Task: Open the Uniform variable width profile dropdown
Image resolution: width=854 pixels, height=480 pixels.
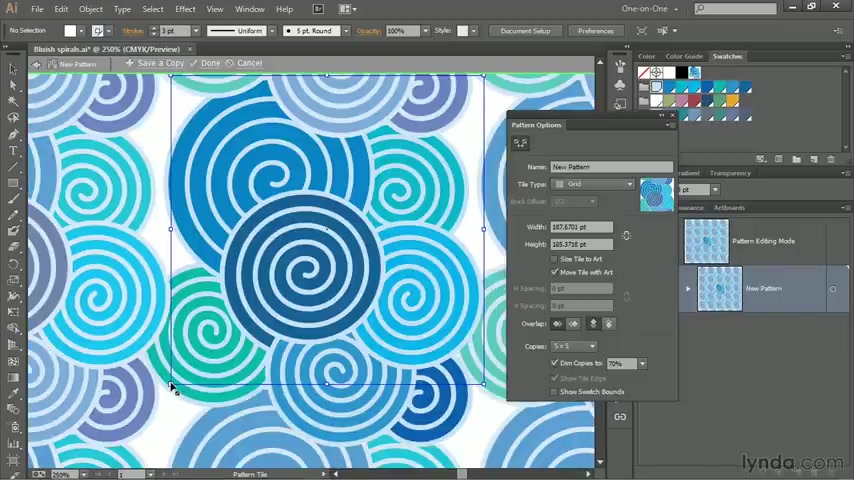Action: tap(272, 31)
